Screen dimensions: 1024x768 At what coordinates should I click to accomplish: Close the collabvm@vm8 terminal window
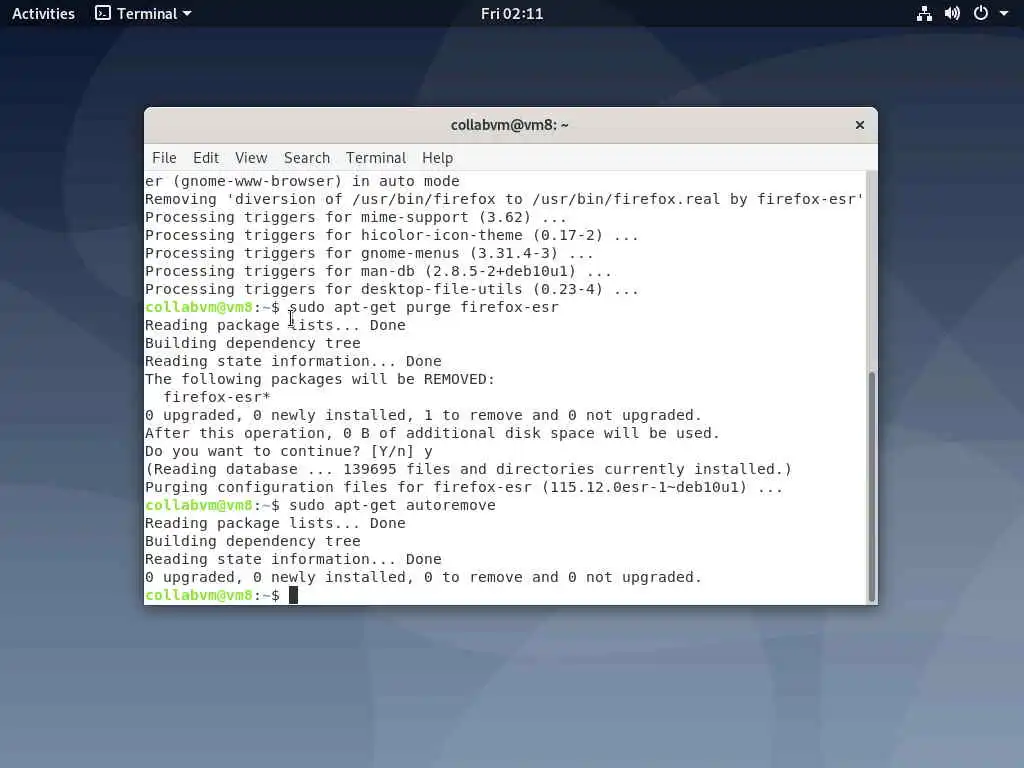(859, 125)
